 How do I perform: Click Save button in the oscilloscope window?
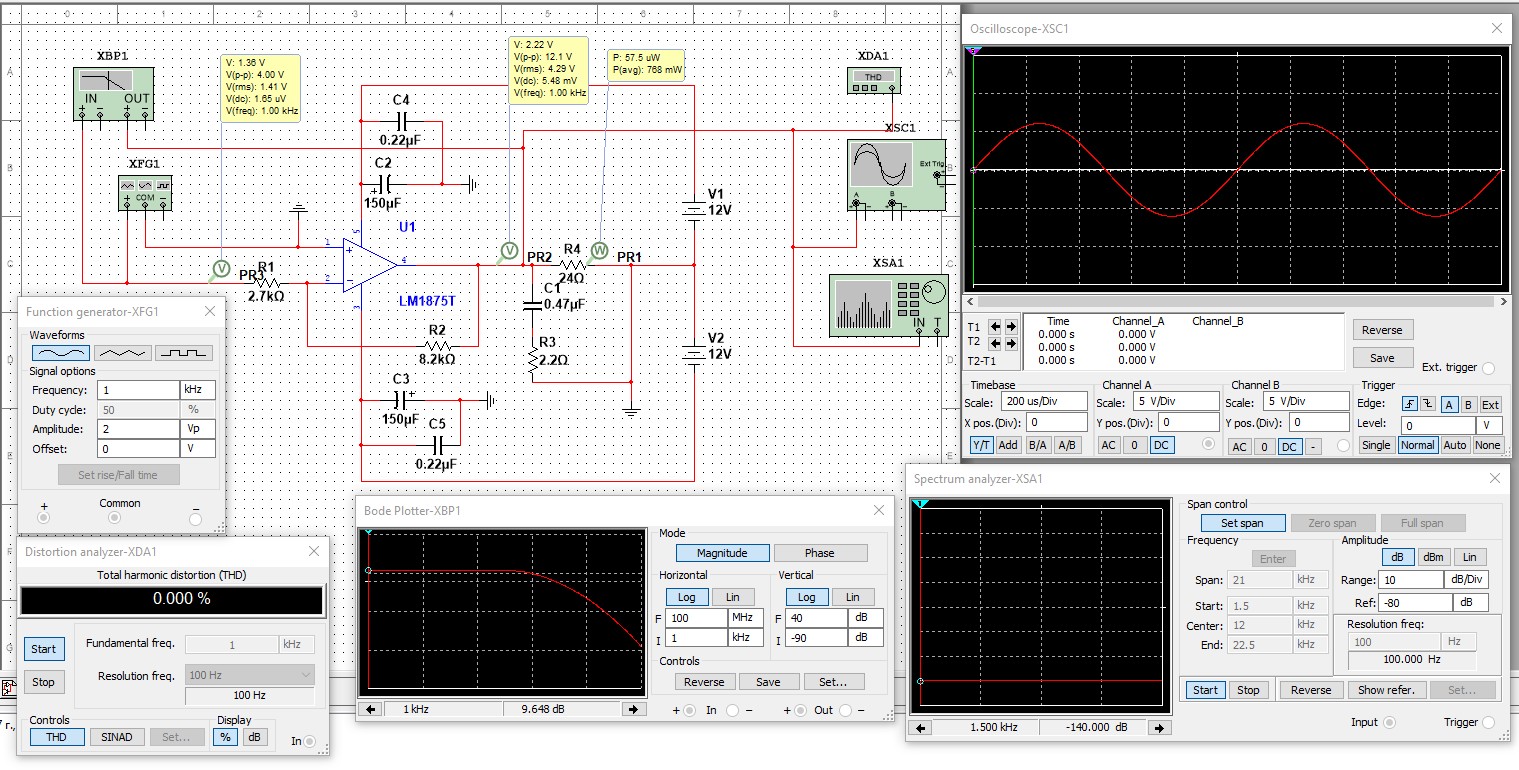[x=1381, y=358]
